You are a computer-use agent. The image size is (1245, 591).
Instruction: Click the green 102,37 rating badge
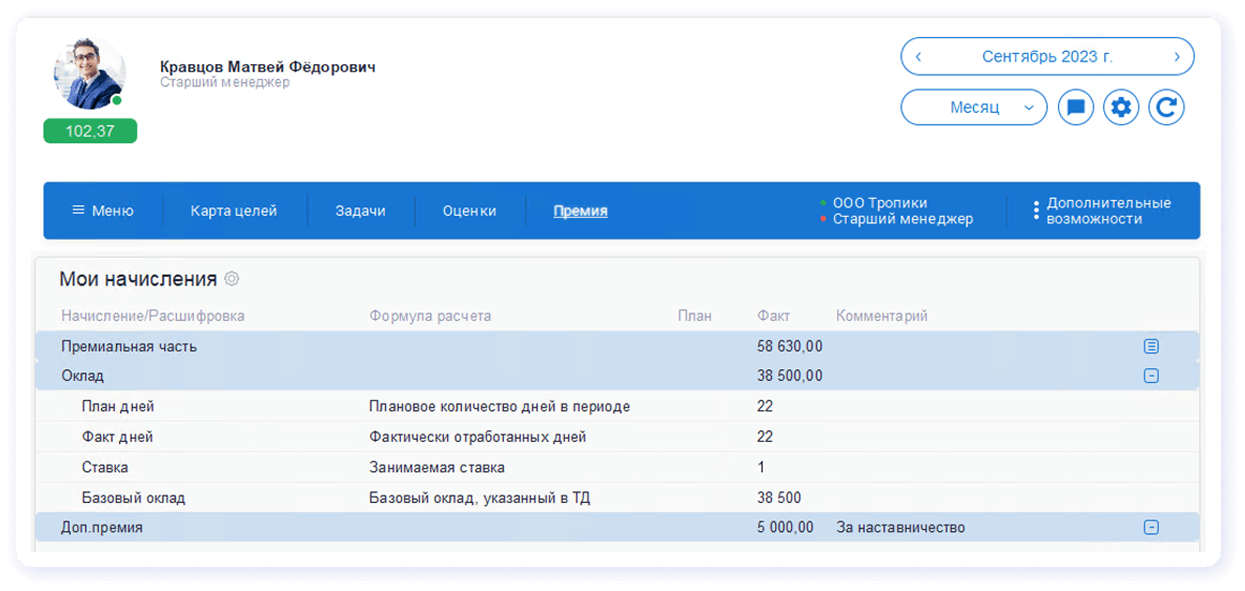[89, 131]
